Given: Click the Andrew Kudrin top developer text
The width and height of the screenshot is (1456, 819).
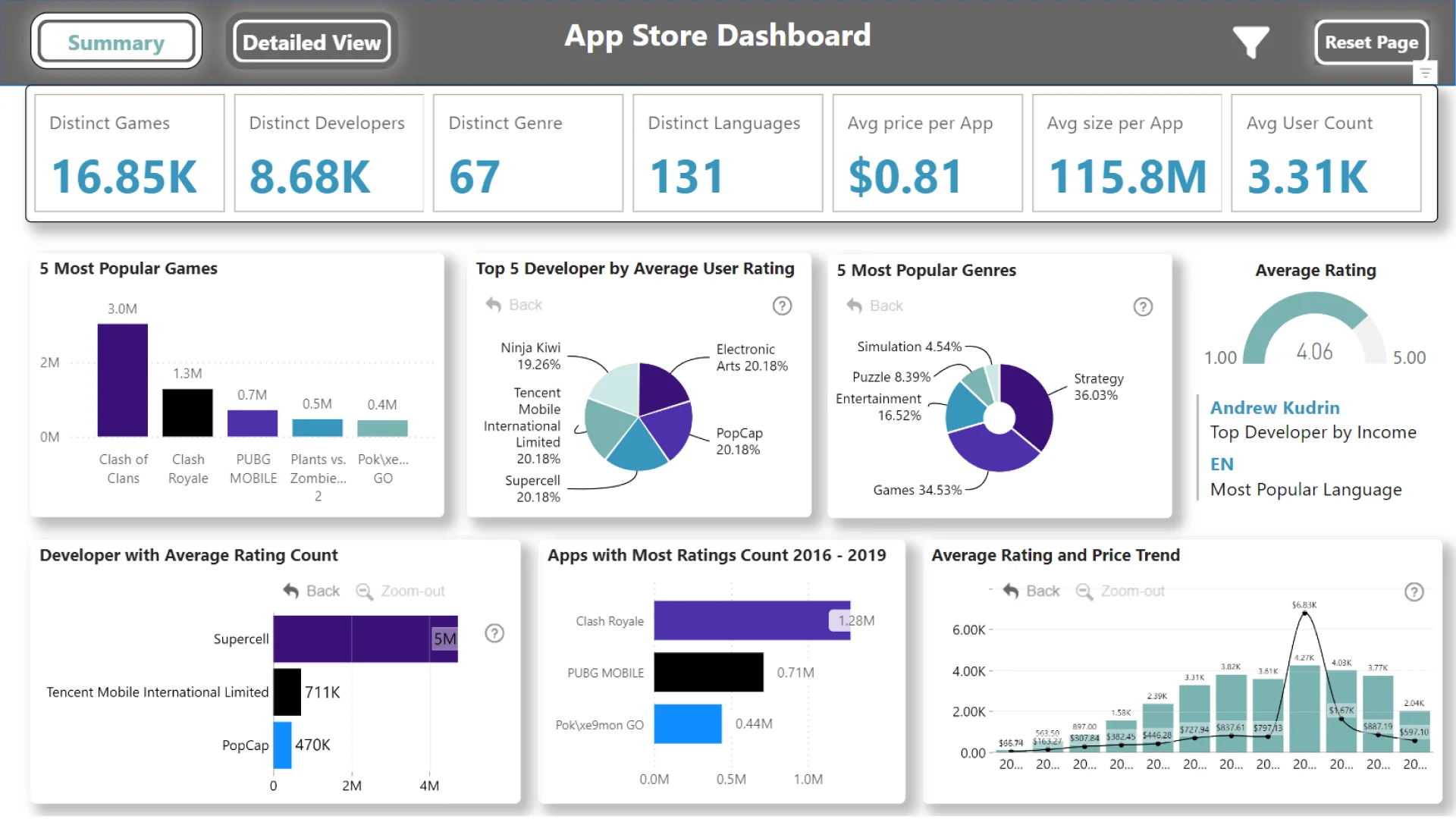Looking at the screenshot, I should click(x=1275, y=408).
